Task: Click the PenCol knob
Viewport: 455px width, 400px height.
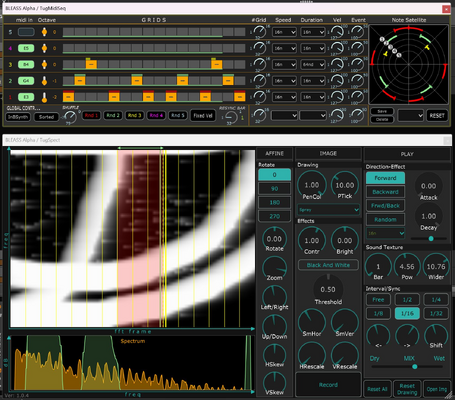Action: pos(311,185)
